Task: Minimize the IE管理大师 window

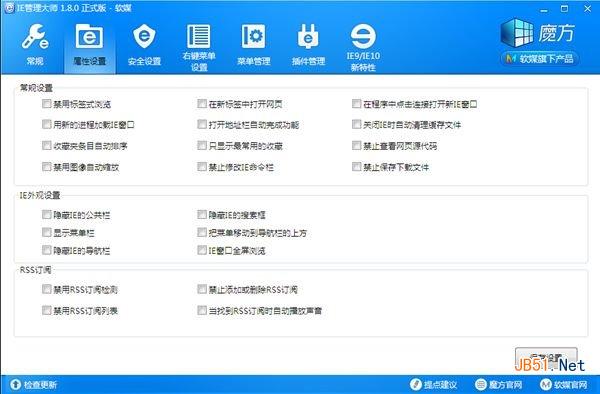Action: coord(544,9)
